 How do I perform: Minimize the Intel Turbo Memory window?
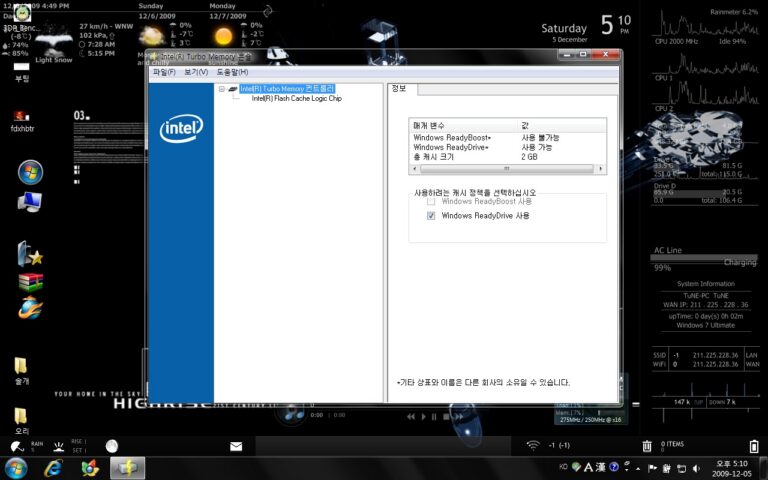567,54
